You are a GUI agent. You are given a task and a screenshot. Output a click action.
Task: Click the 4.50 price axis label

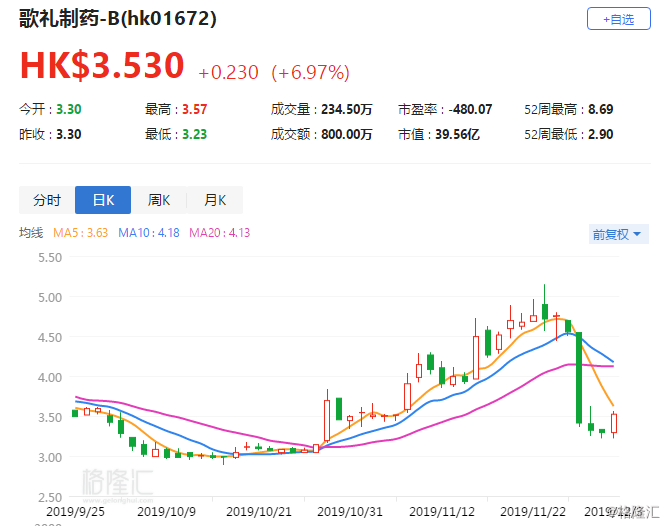pyautogui.click(x=50, y=337)
